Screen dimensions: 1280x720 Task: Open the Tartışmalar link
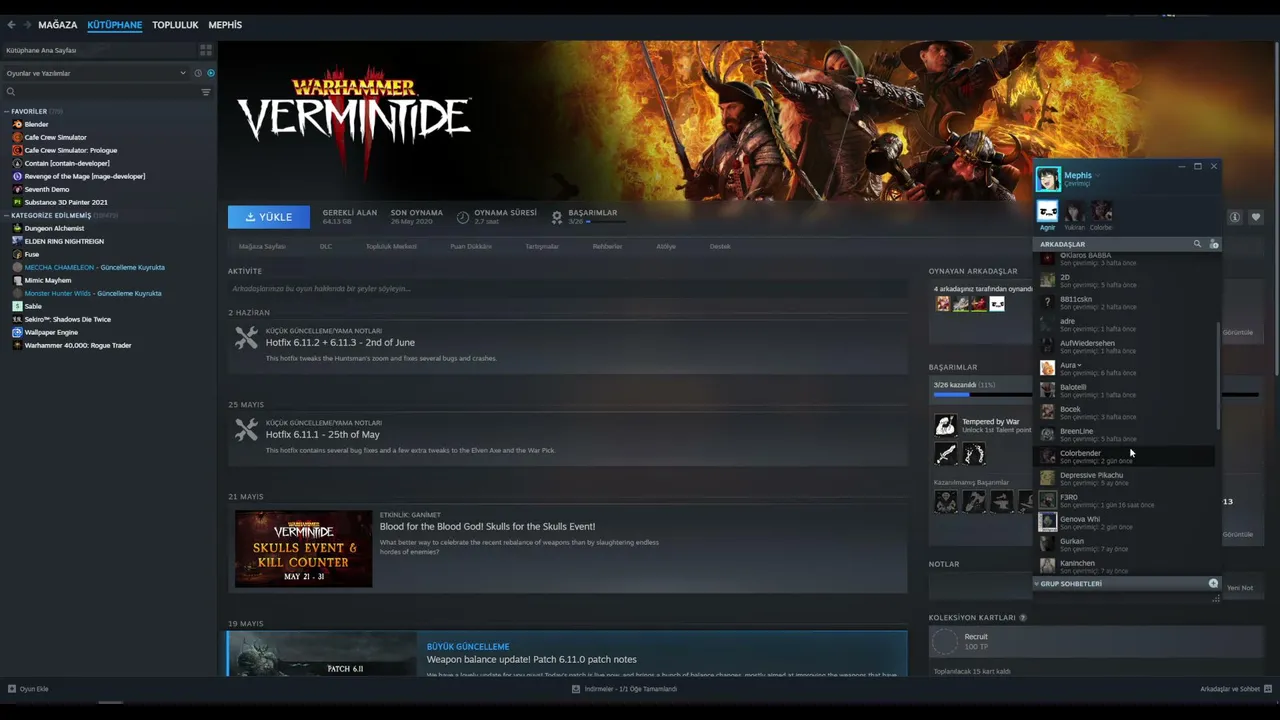pos(542,246)
